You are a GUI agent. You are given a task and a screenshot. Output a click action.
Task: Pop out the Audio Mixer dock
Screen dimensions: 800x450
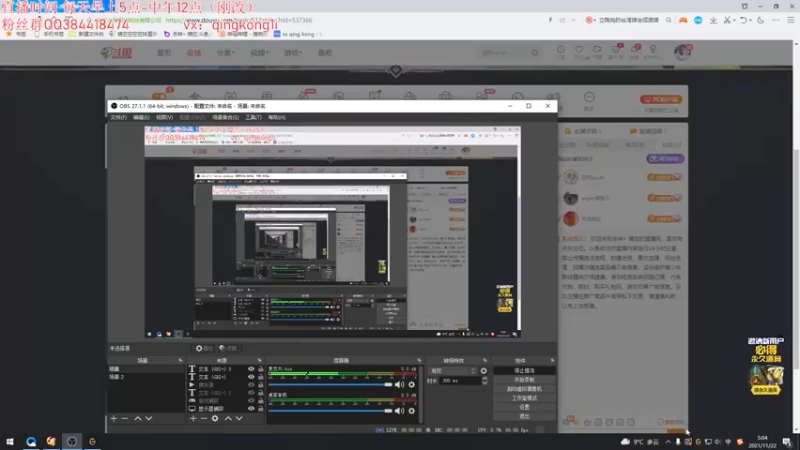point(419,360)
